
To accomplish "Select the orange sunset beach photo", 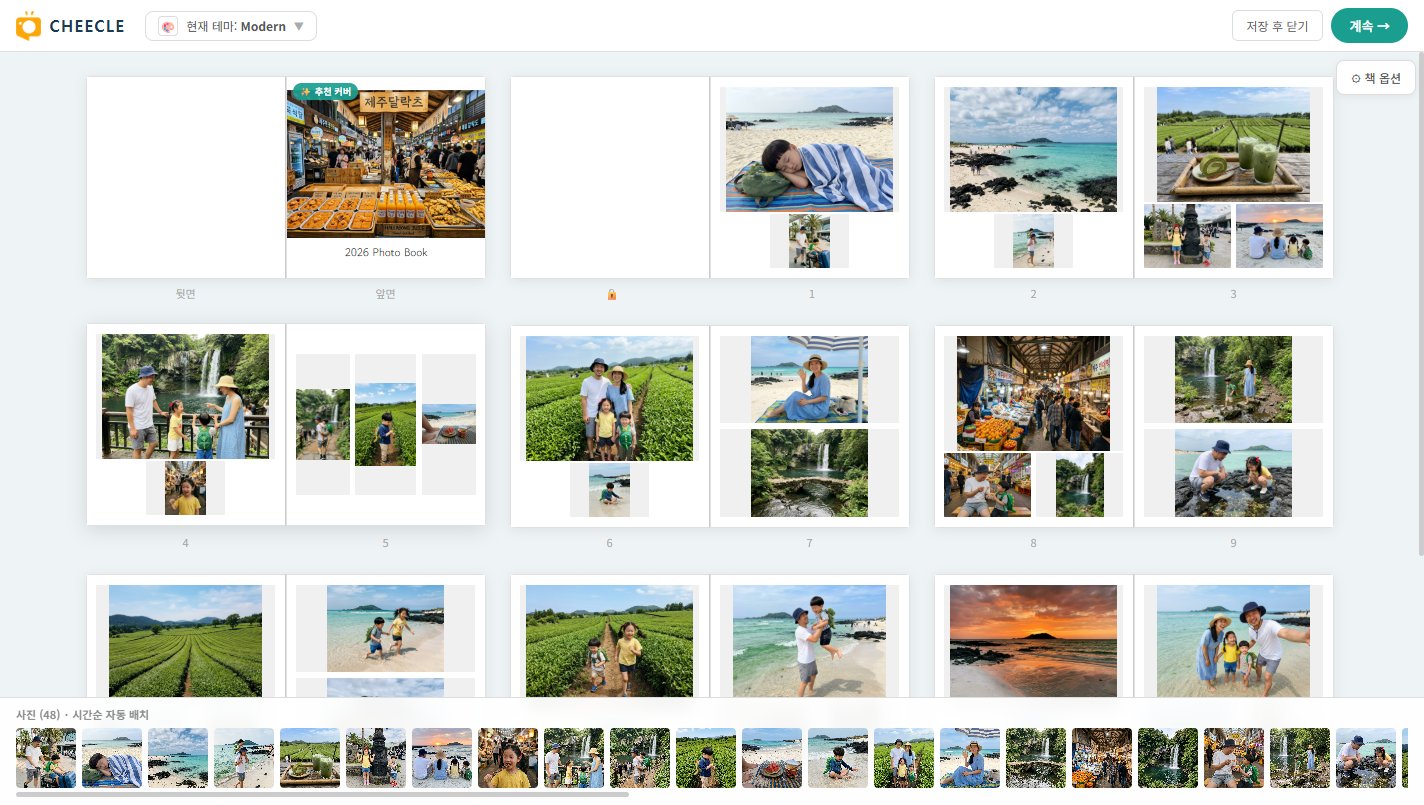I will (x=1033, y=641).
